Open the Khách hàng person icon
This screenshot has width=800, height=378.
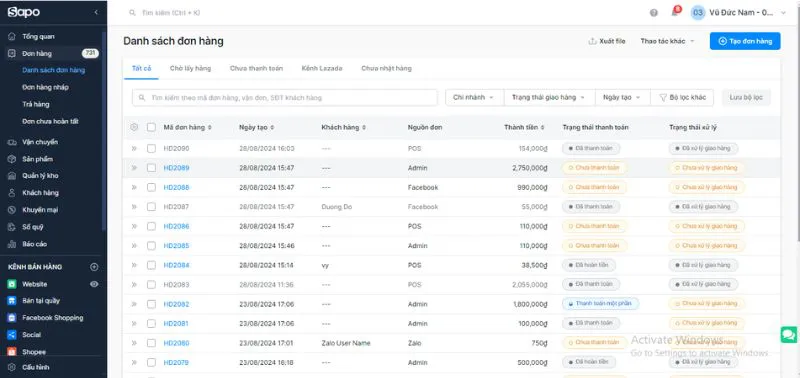point(12,193)
